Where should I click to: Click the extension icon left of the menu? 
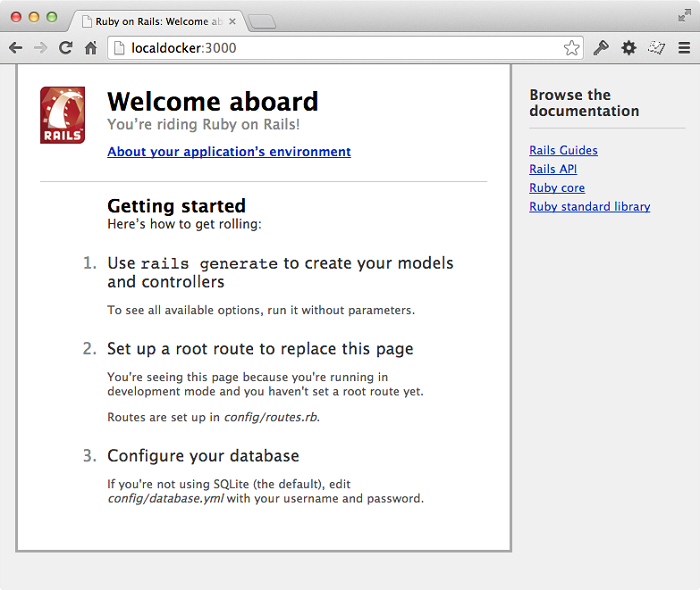pyautogui.click(x=656, y=47)
